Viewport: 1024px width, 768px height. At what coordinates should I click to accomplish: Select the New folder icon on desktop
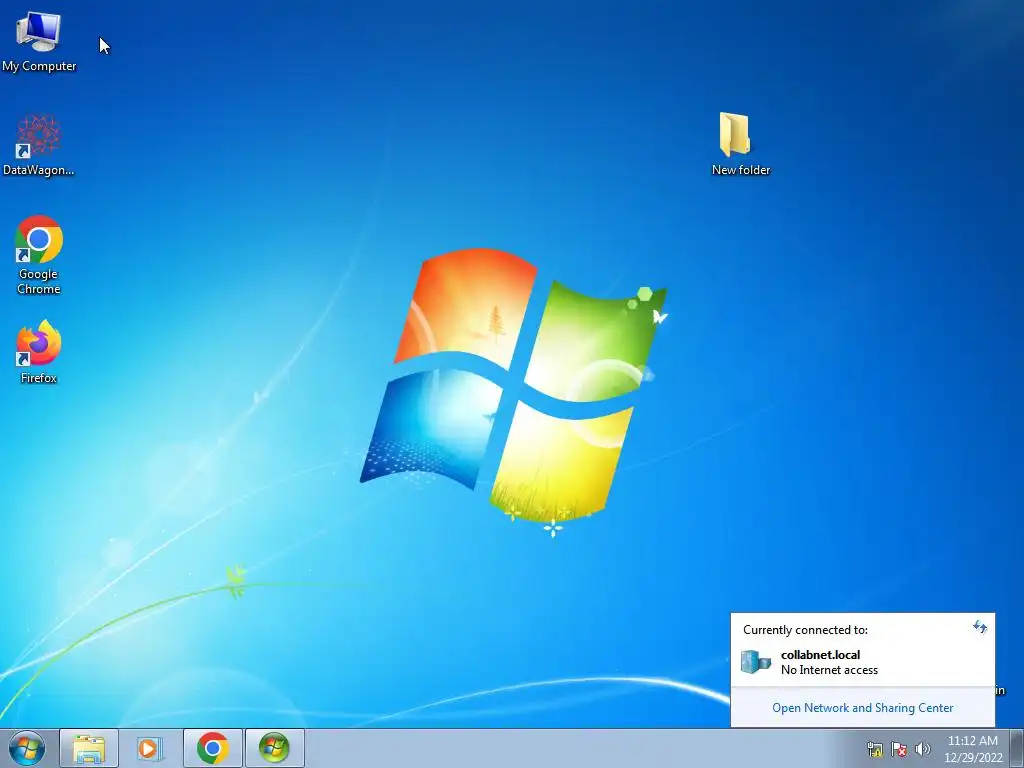(x=741, y=144)
